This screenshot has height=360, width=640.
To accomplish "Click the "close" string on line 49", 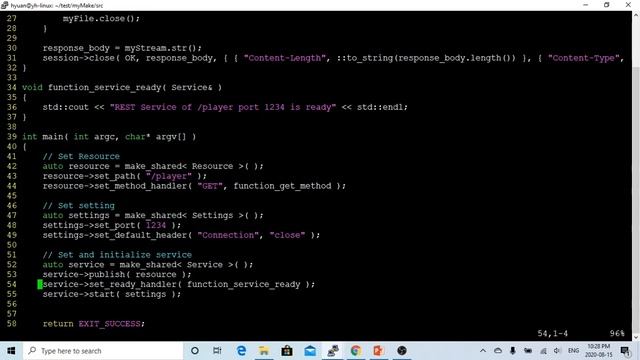I will tap(287, 235).
